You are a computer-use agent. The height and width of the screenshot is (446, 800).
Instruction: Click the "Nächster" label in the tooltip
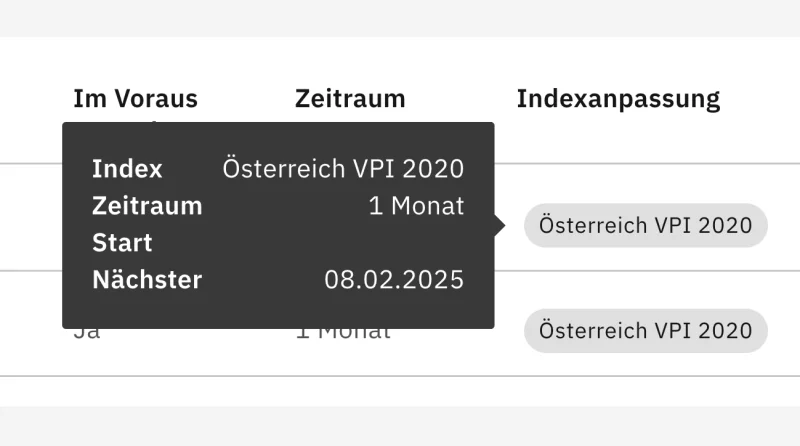pyautogui.click(x=147, y=280)
